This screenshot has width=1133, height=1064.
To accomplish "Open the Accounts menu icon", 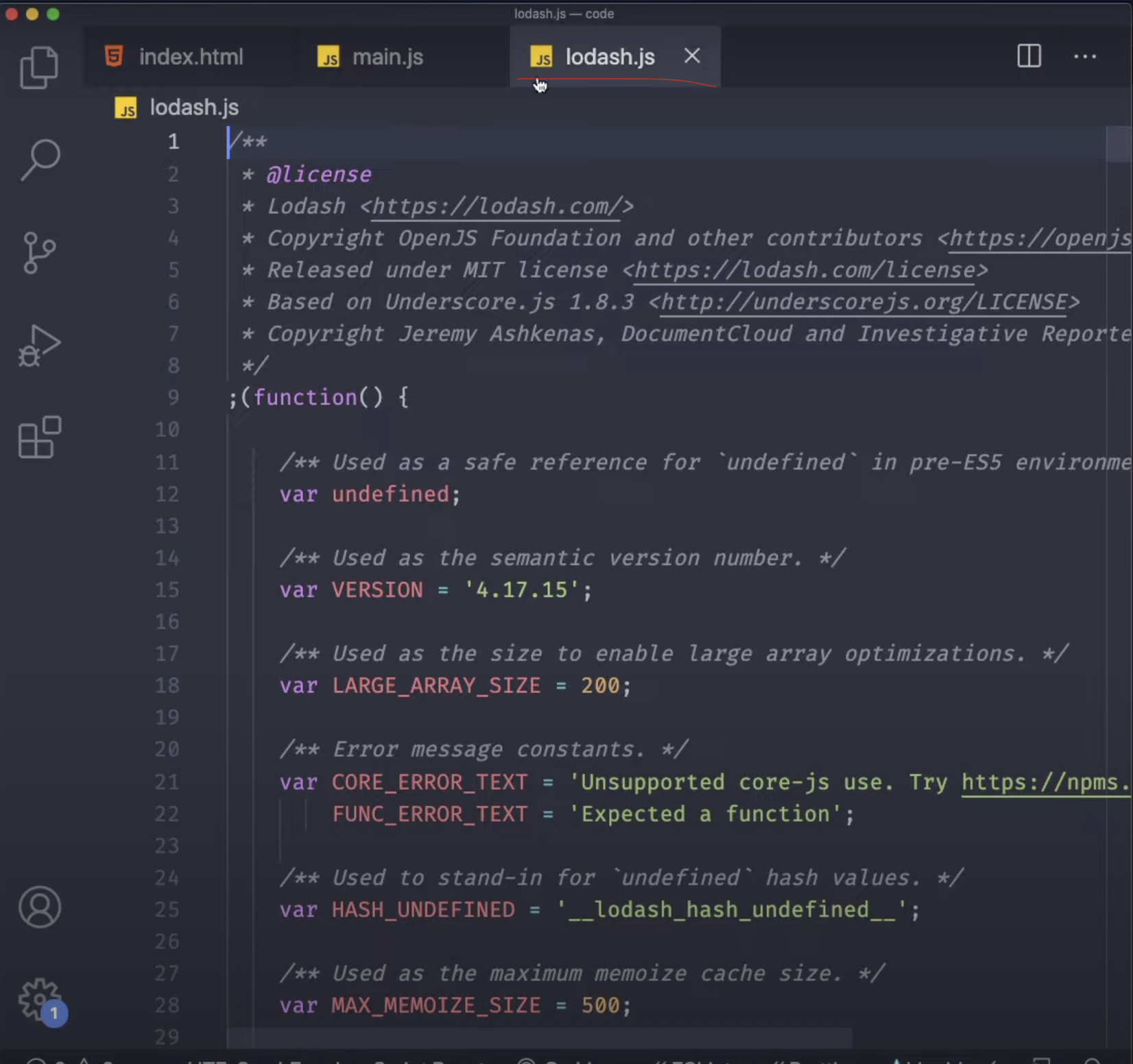I will click(40, 907).
